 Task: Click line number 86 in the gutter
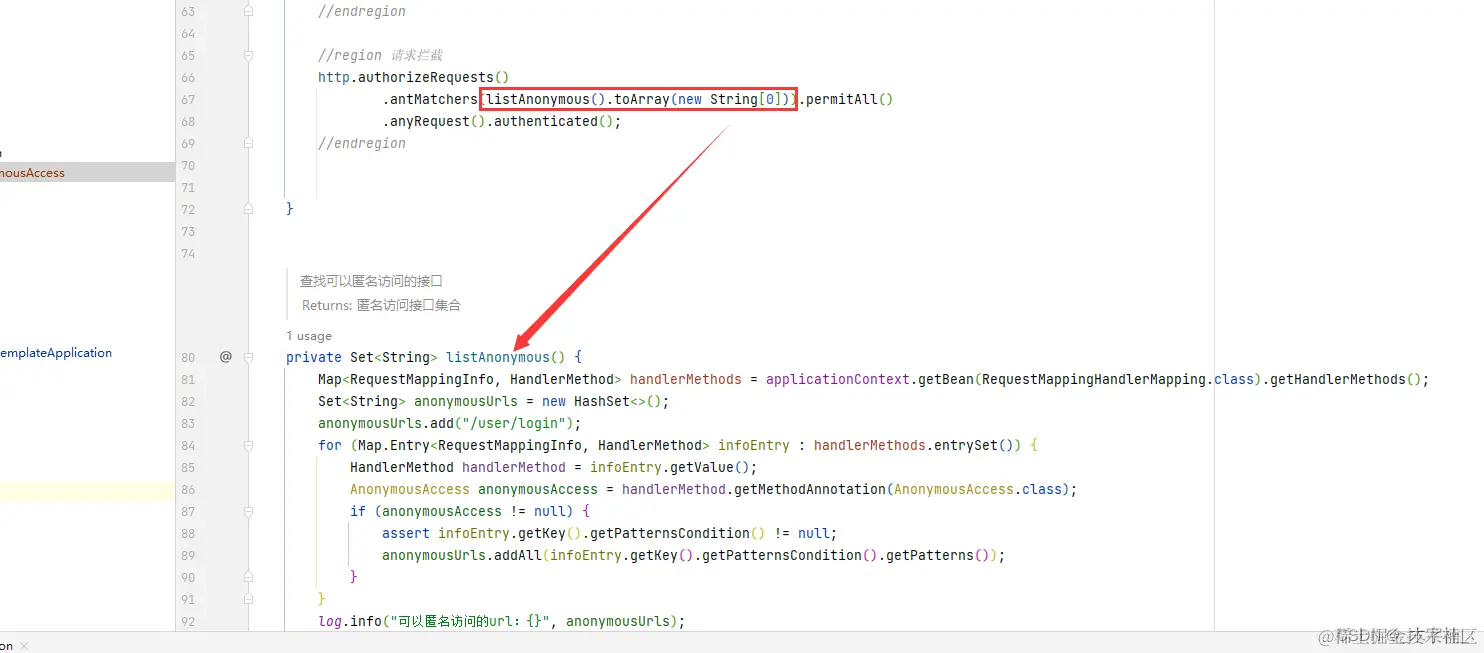pos(188,489)
